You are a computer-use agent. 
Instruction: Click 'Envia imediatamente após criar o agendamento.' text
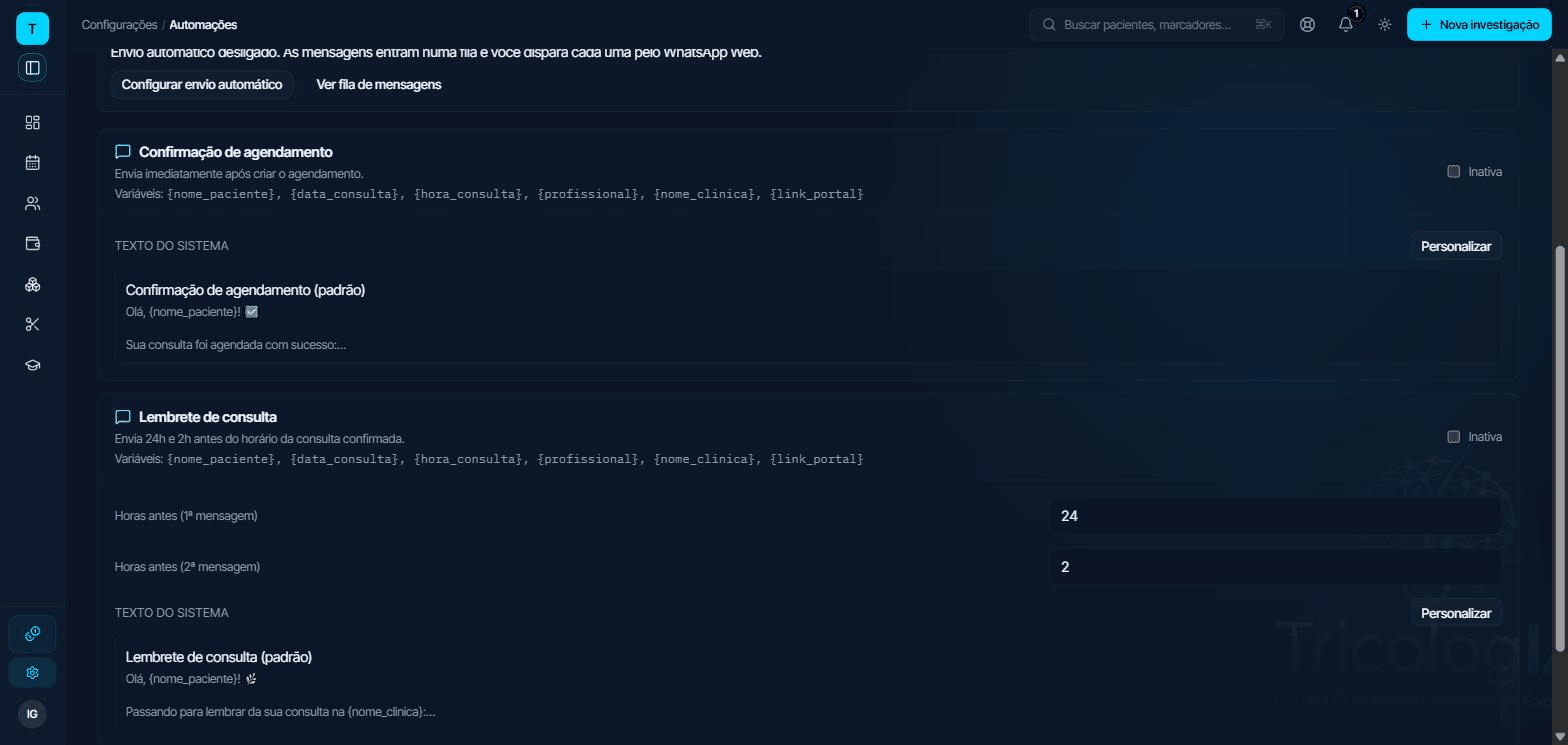[x=239, y=174]
